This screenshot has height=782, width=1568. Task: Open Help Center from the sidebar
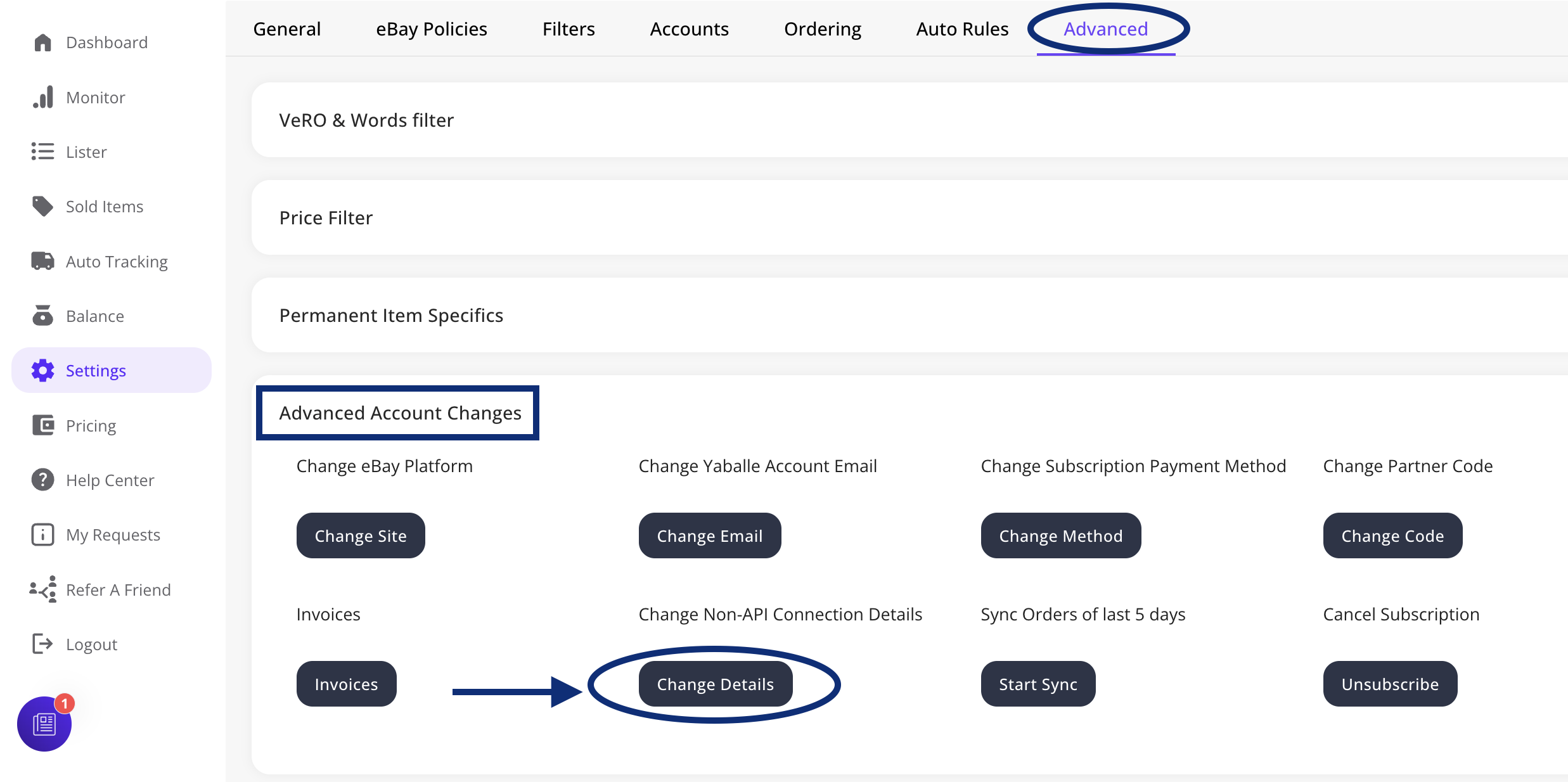click(110, 480)
